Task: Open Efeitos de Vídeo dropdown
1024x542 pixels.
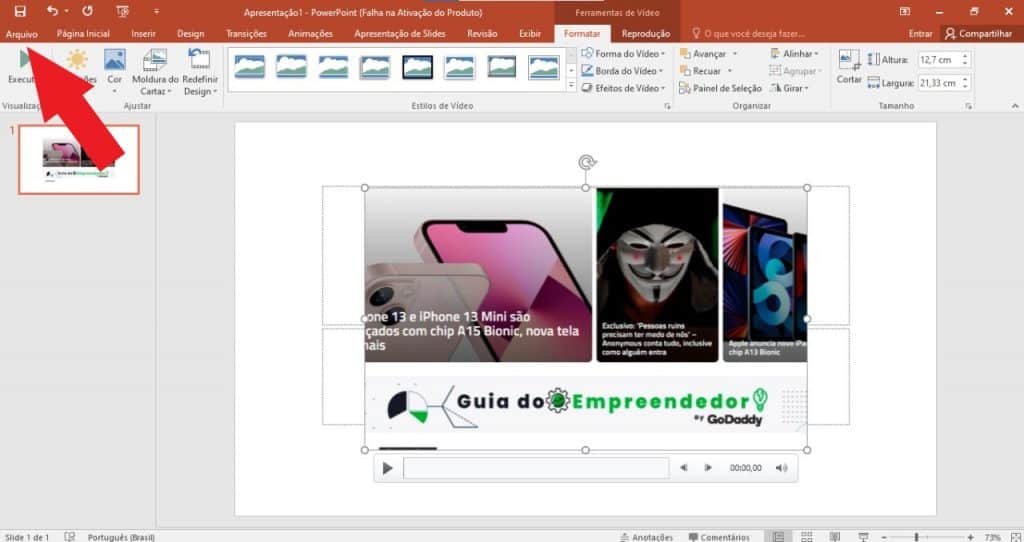Action: click(623, 88)
